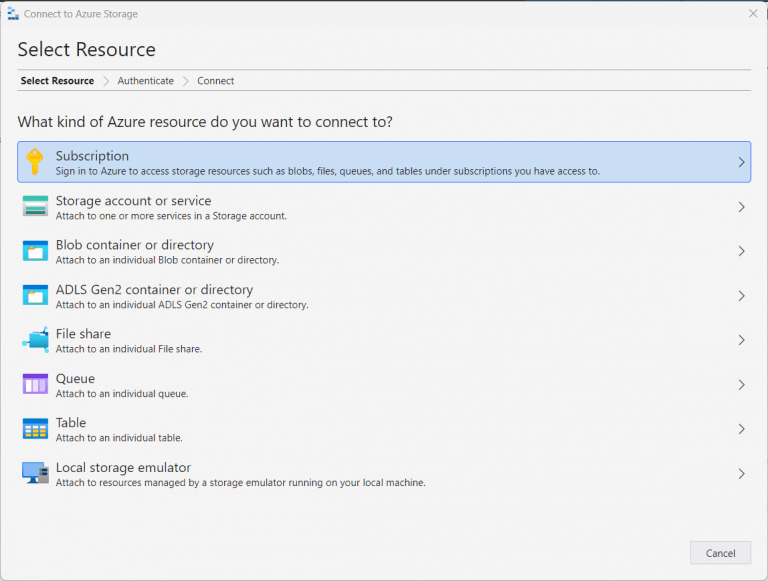Click the Local storage emulator icon
The width and height of the screenshot is (768, 581).
pyautogui.click(x=35, y=474)
